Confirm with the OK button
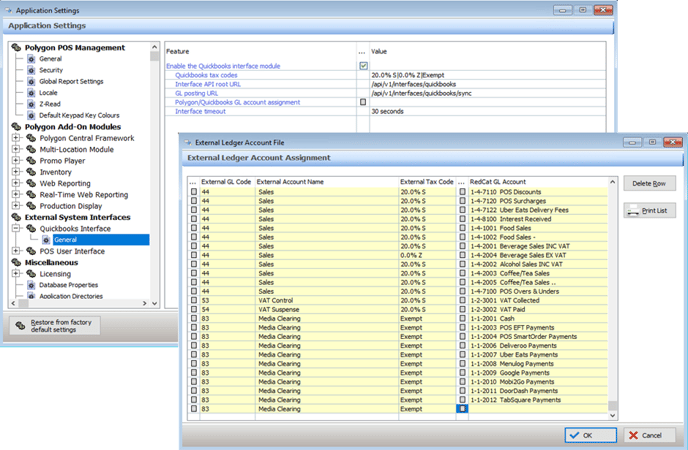 (x=591, y=435)
